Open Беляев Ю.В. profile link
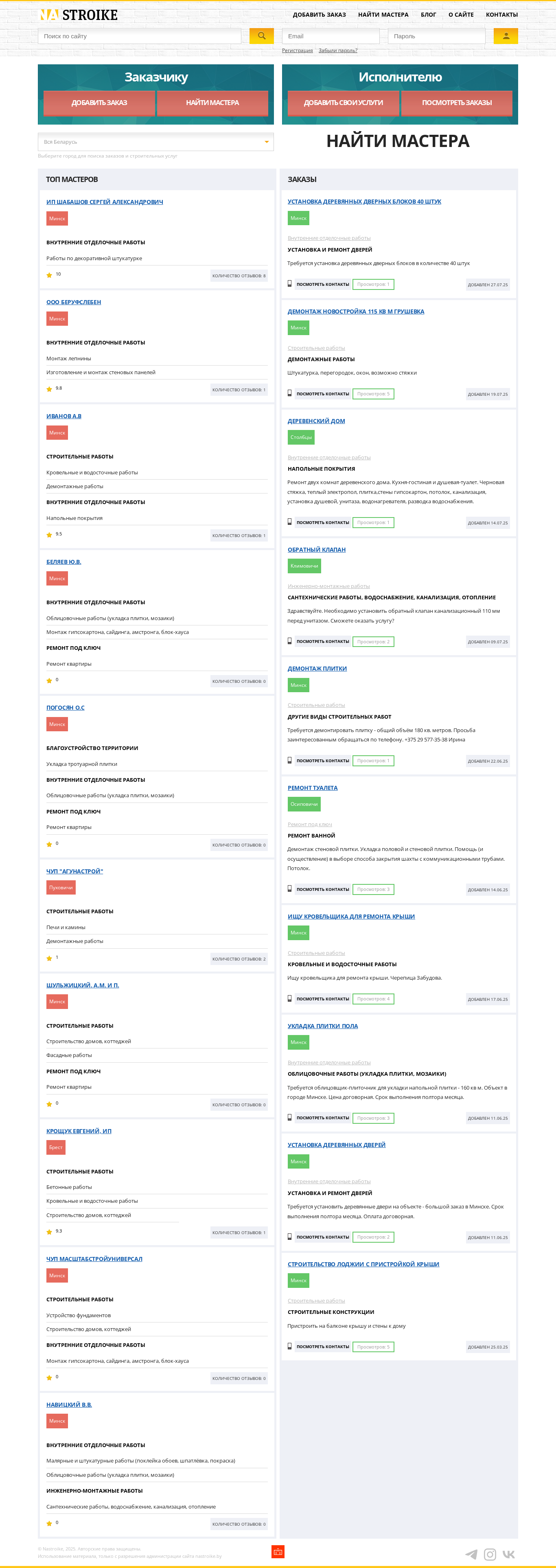556x1568 pixels. coord(64,562)
